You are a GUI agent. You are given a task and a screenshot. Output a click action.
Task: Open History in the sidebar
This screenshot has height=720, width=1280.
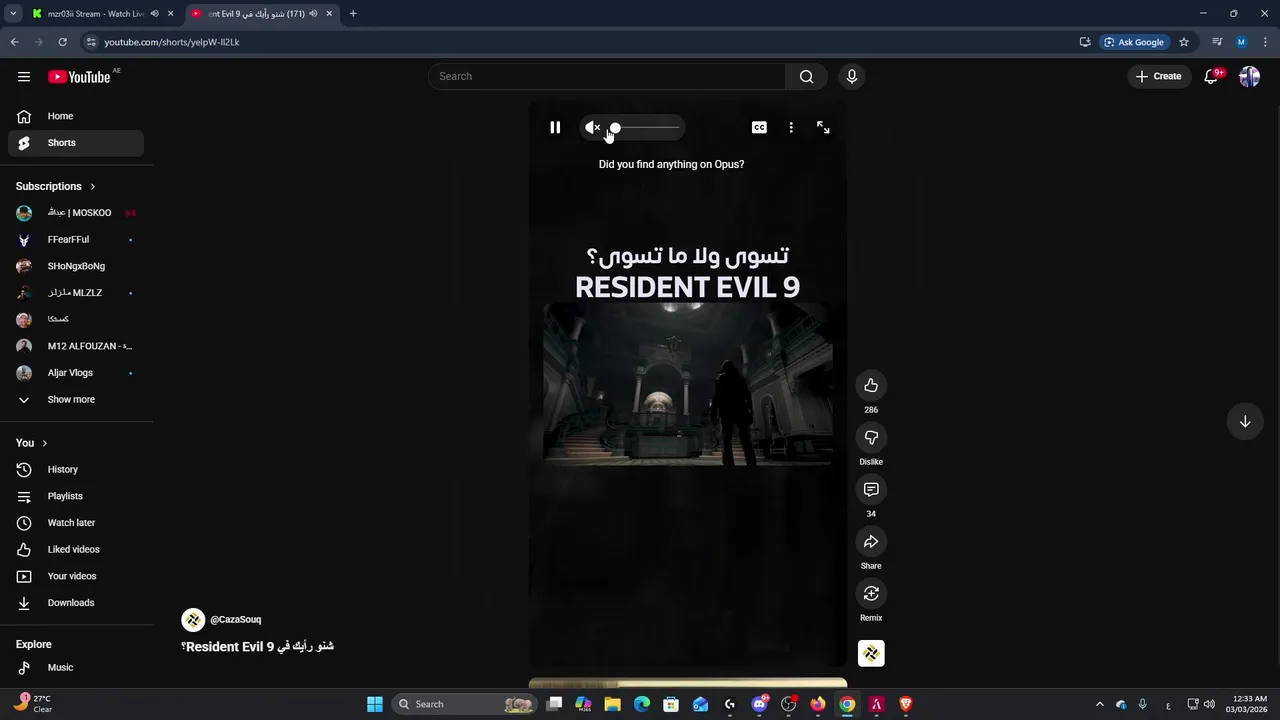76,469
